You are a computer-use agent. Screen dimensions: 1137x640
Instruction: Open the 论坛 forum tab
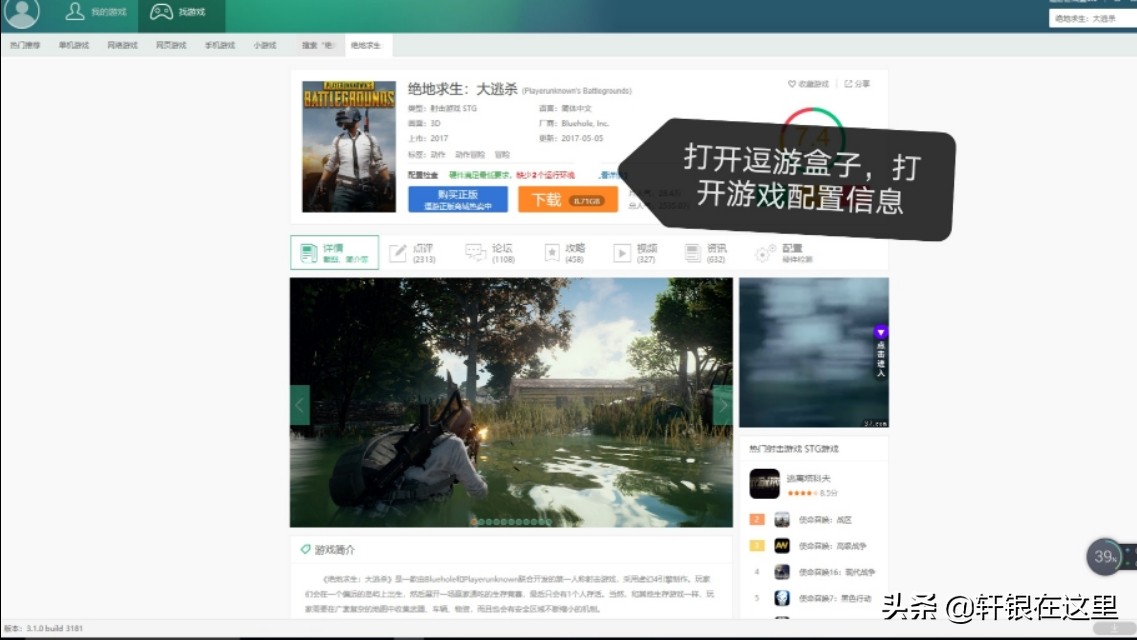click(490, 252)
